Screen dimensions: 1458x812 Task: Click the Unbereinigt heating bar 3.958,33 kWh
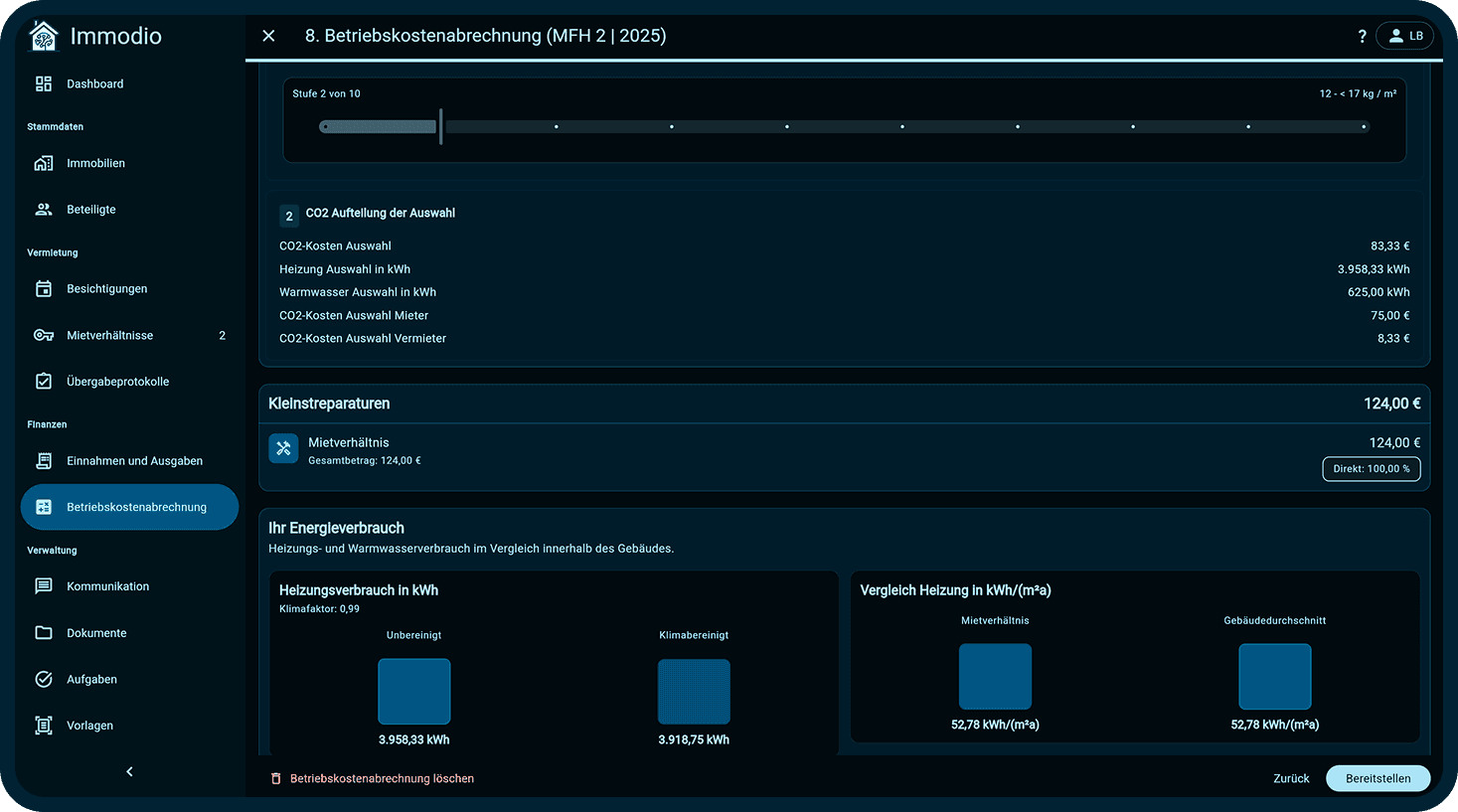coord(414,692)
